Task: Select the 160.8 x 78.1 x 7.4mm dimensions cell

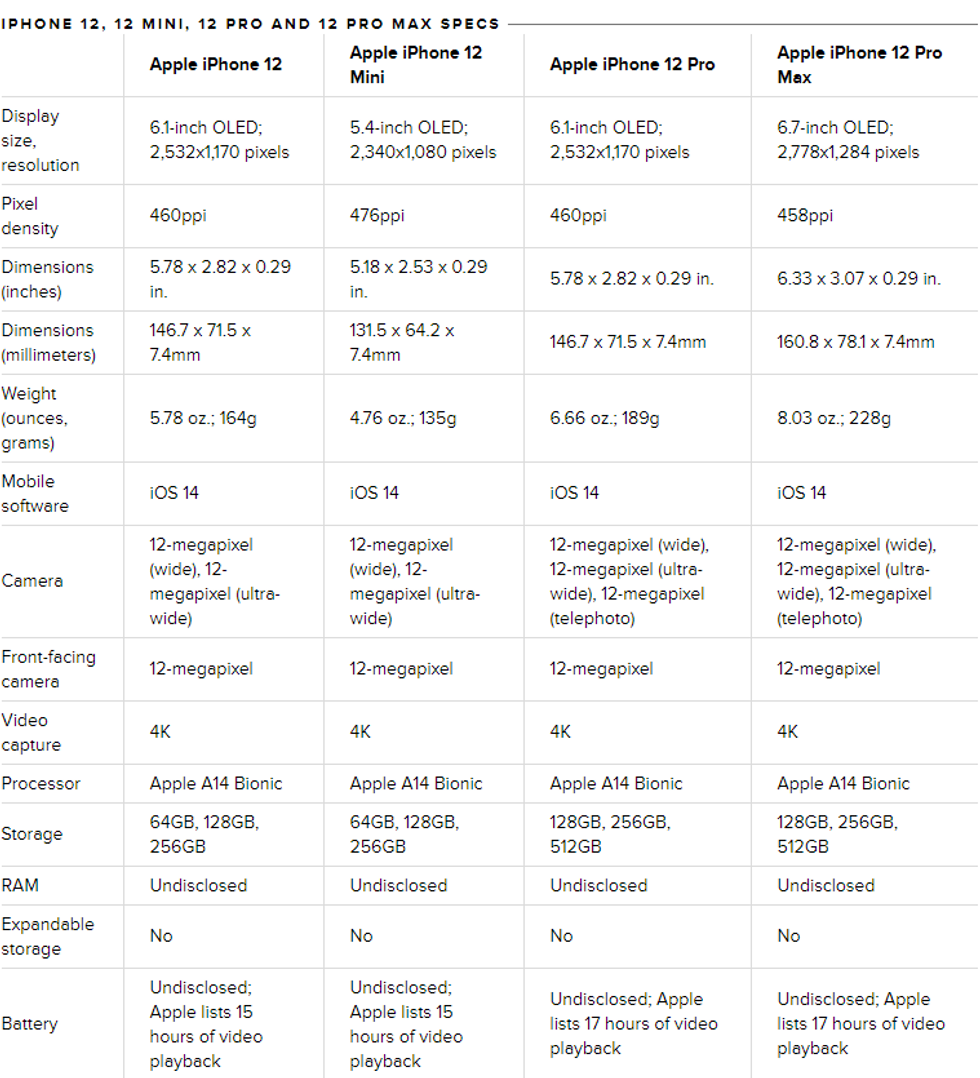Action: click(855, 342)
